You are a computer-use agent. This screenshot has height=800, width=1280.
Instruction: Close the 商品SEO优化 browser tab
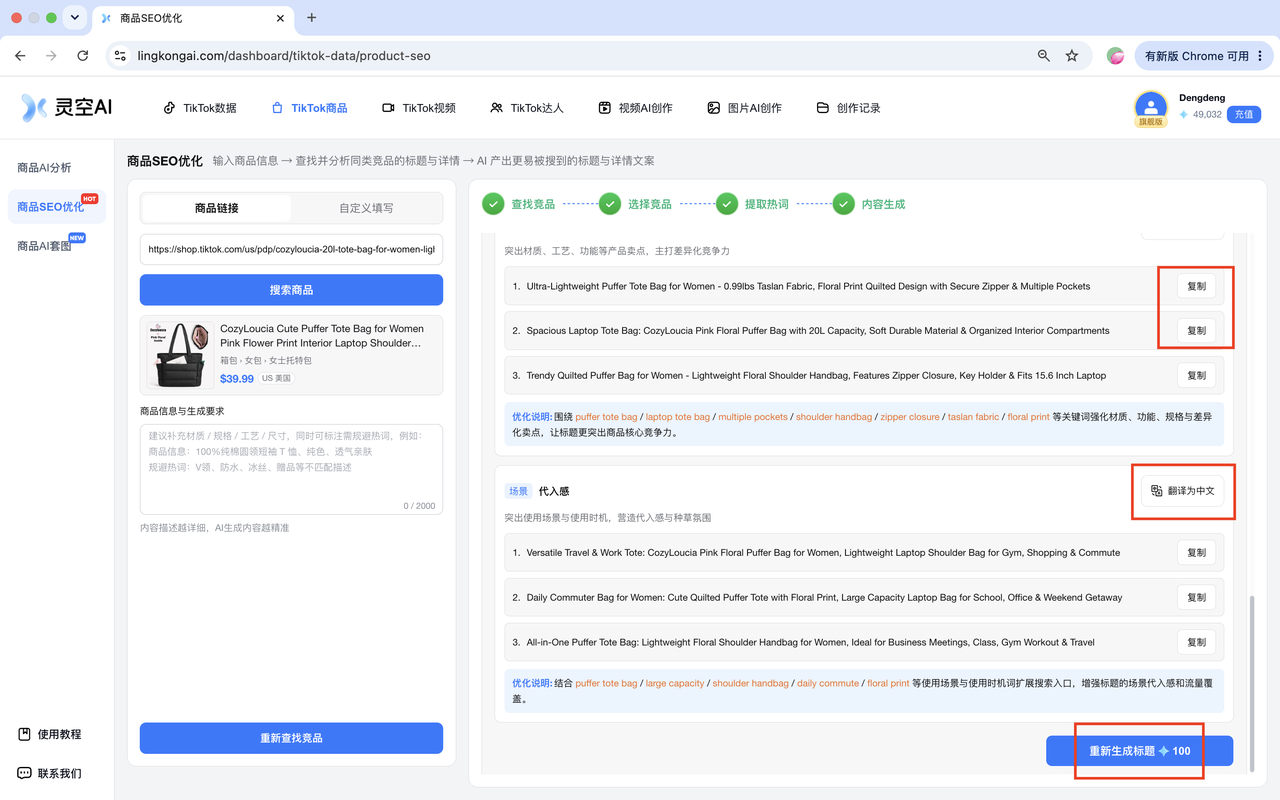point(281,18)
